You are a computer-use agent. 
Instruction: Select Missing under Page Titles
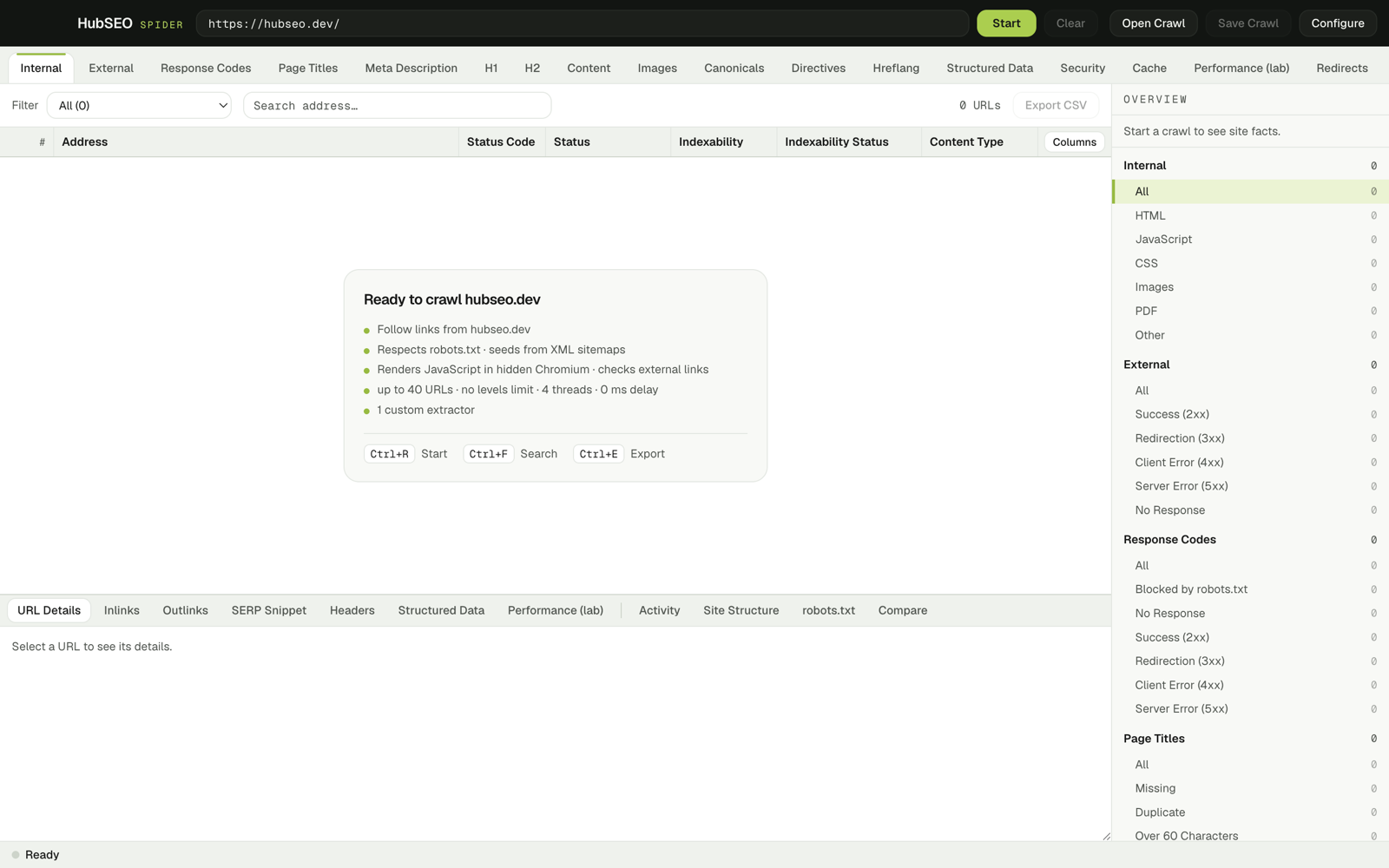[x=1250, y=788]
